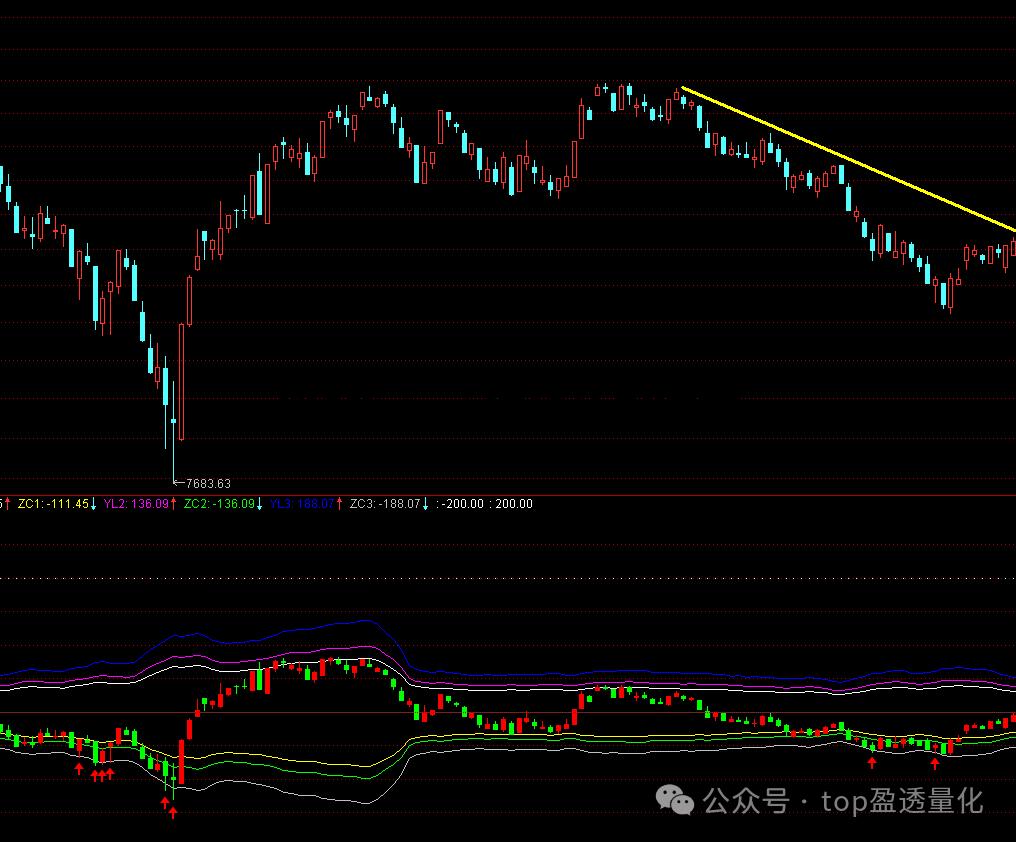Click the 7683.63 low price label
This screenshot has height=842, width=1016.
tap(207, 484)
